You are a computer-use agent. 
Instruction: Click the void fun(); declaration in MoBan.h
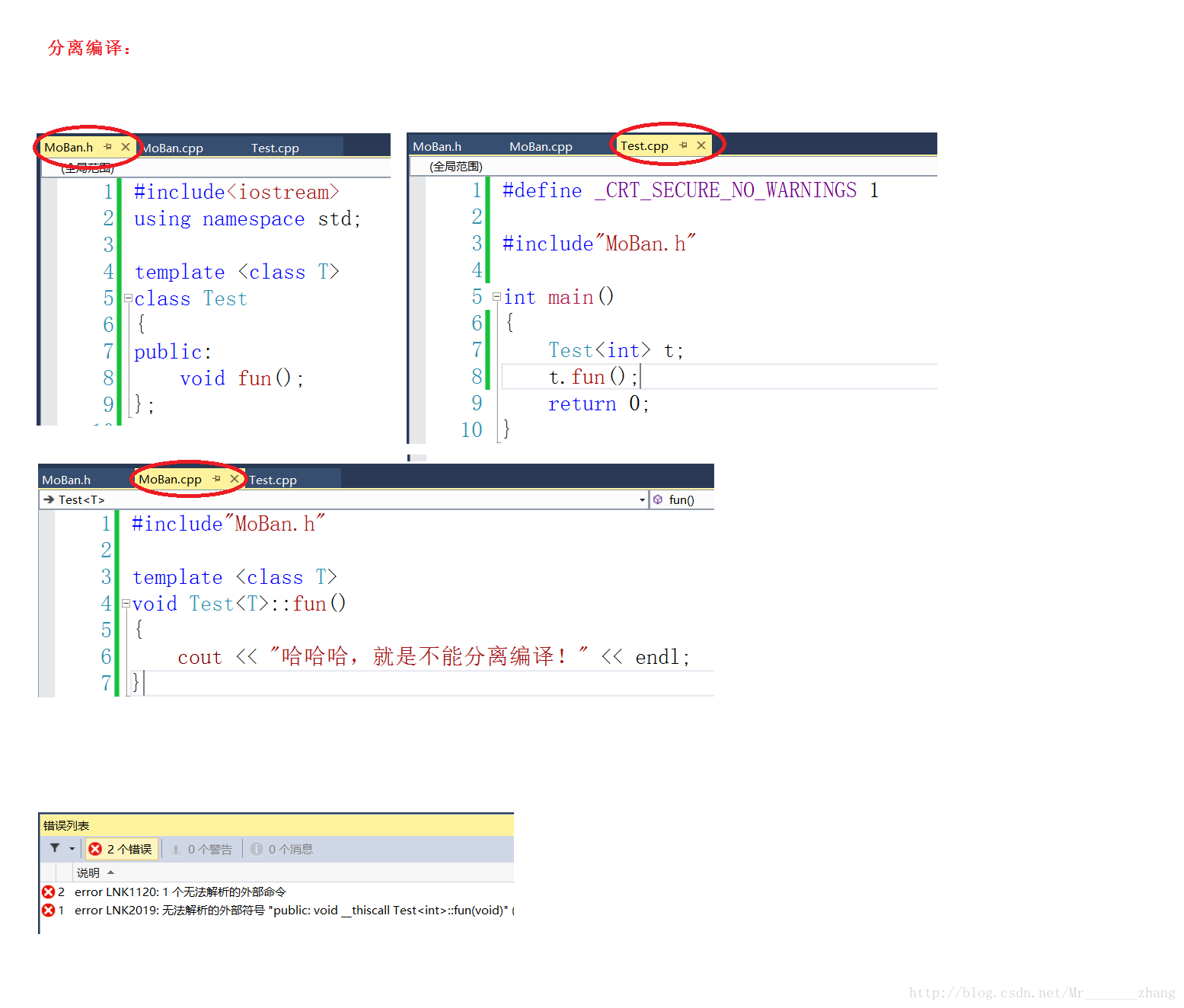point(241,378)
